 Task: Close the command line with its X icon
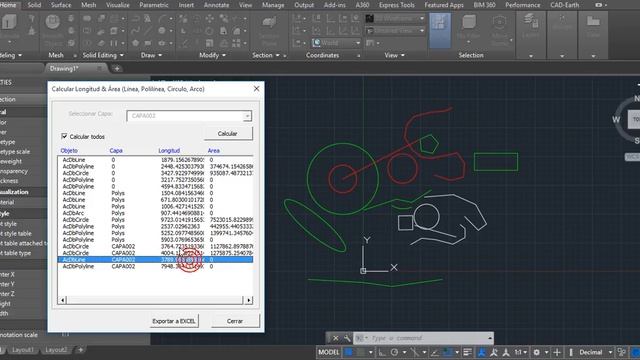(x=336, y=338)
